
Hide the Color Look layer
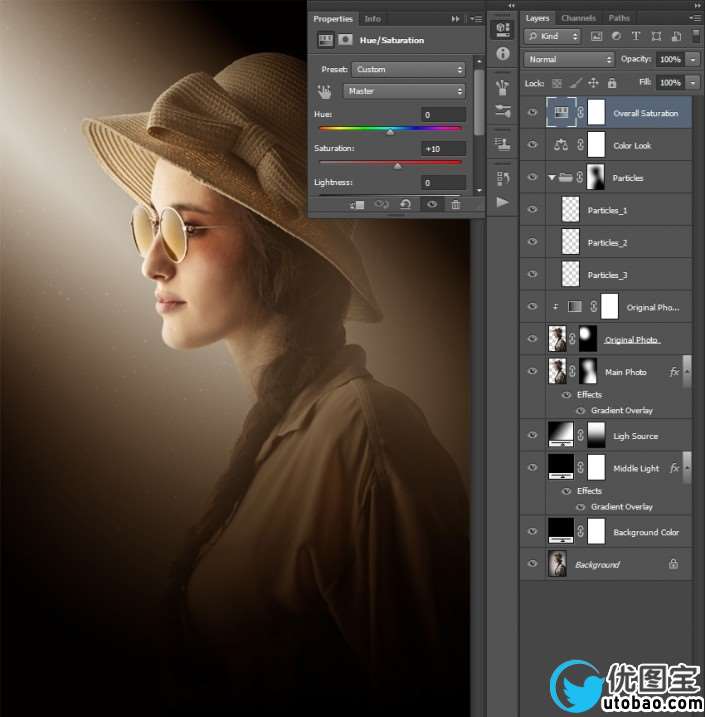tap(531, 145)
